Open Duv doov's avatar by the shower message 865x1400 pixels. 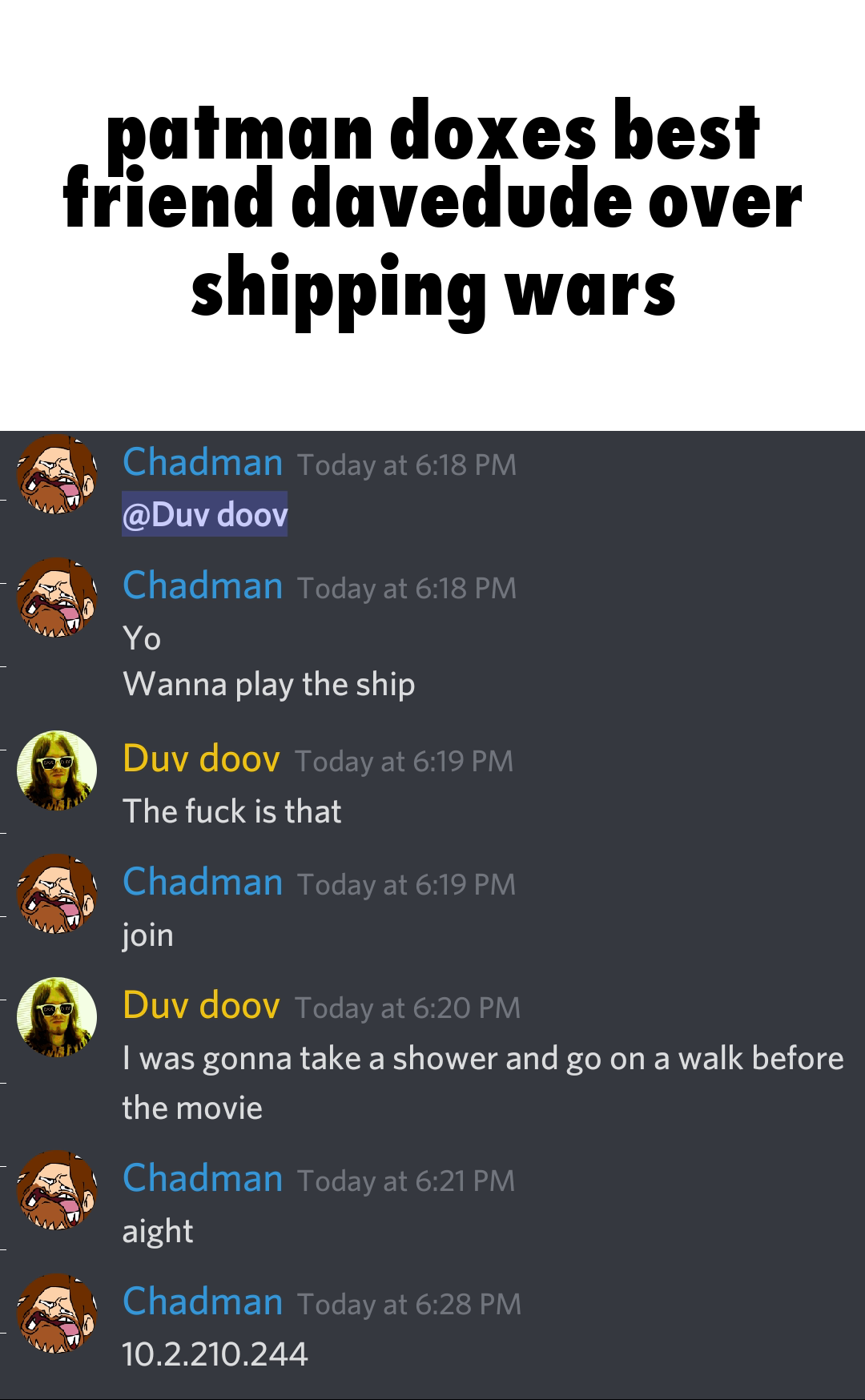(x=57, y=1017)
